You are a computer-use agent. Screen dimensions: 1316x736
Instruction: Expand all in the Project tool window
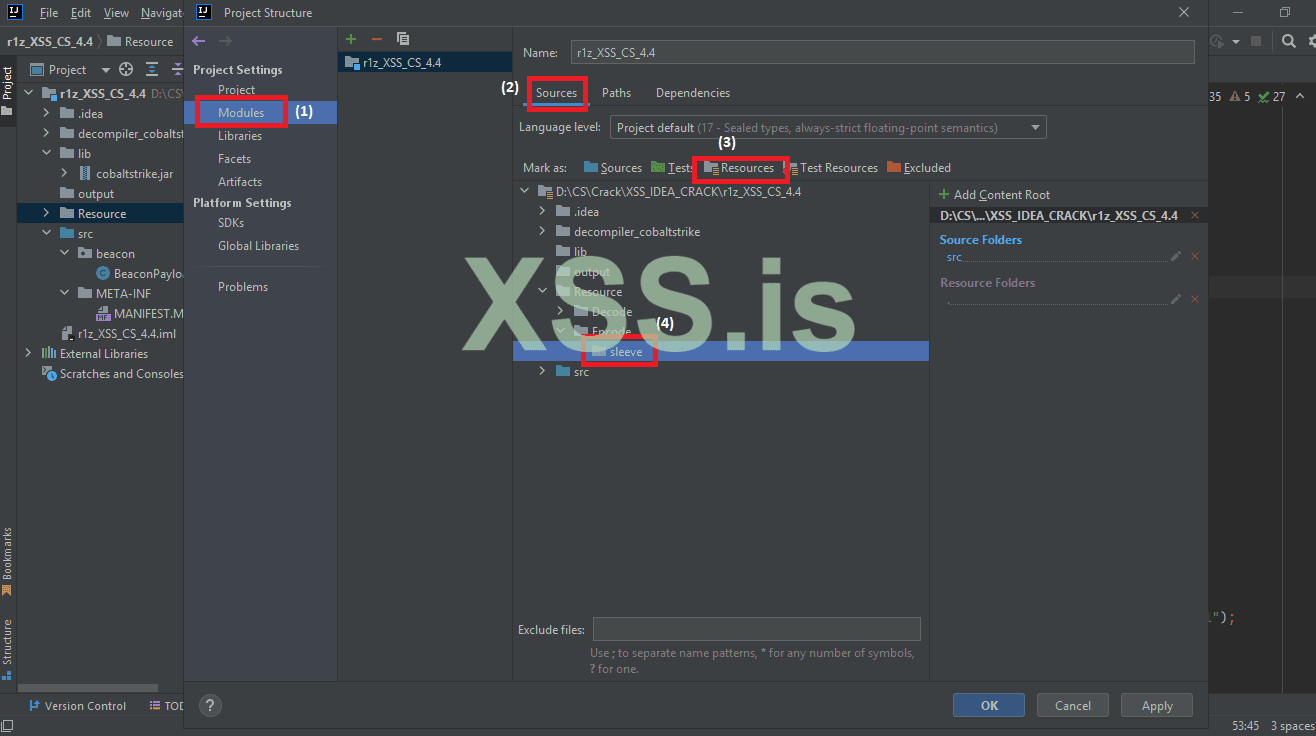[152, 70]
